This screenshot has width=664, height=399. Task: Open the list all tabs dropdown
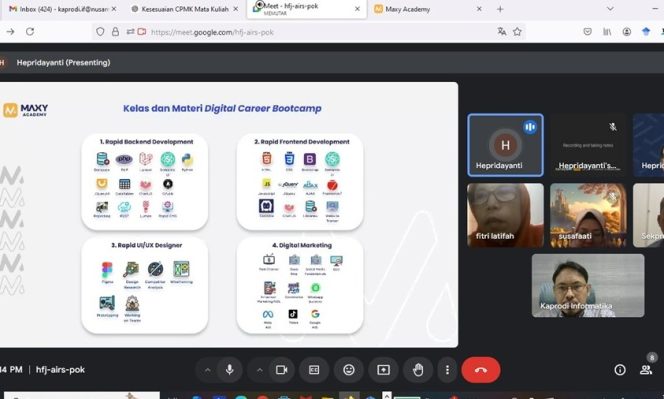610,8
